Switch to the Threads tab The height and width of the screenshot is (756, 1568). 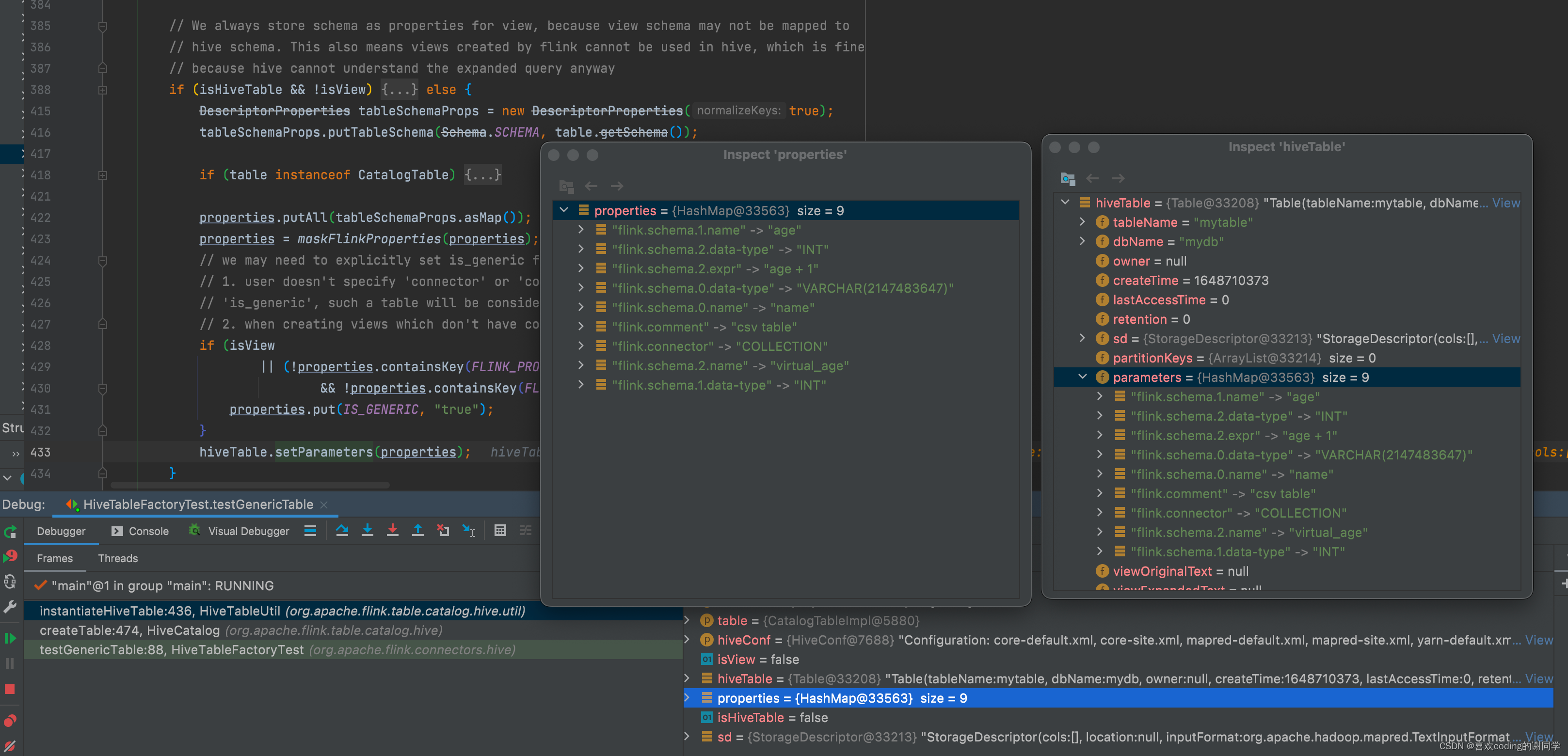pos(117,558)
